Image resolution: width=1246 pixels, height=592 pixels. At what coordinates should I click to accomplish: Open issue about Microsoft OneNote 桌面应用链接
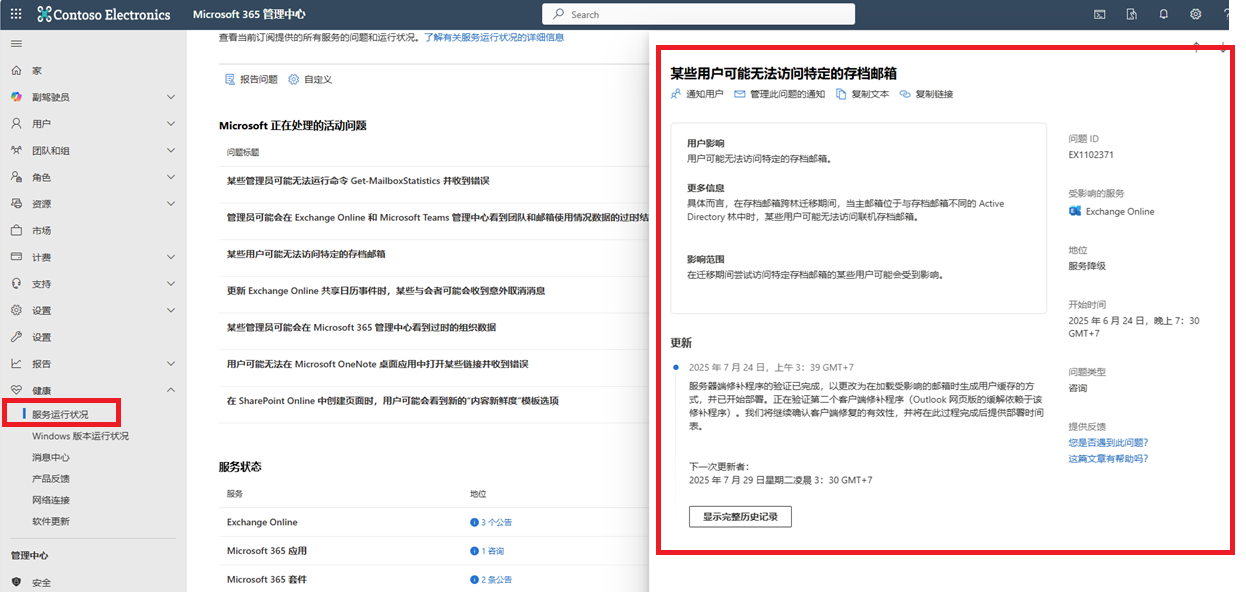coord(378,364)
